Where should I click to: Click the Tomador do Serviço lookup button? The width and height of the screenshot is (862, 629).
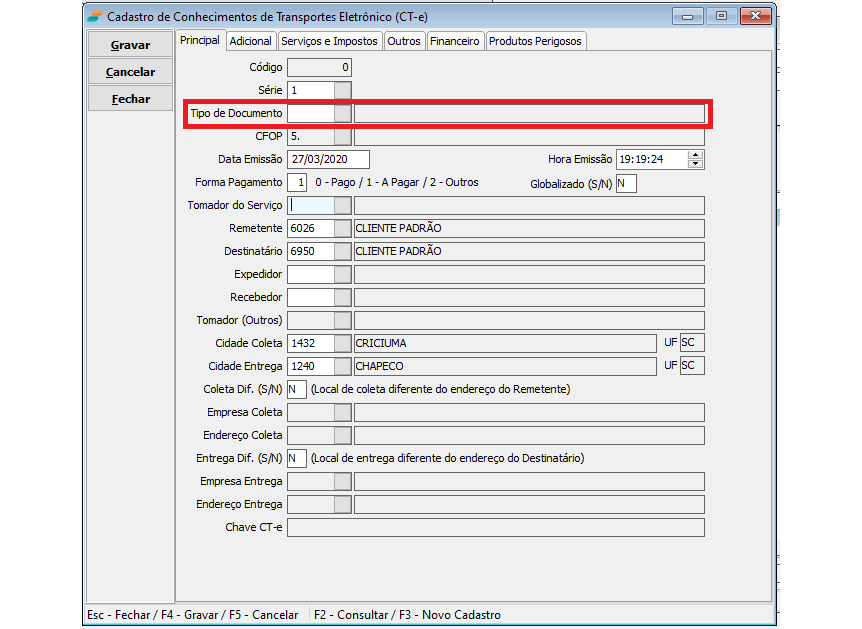point(343,205)
